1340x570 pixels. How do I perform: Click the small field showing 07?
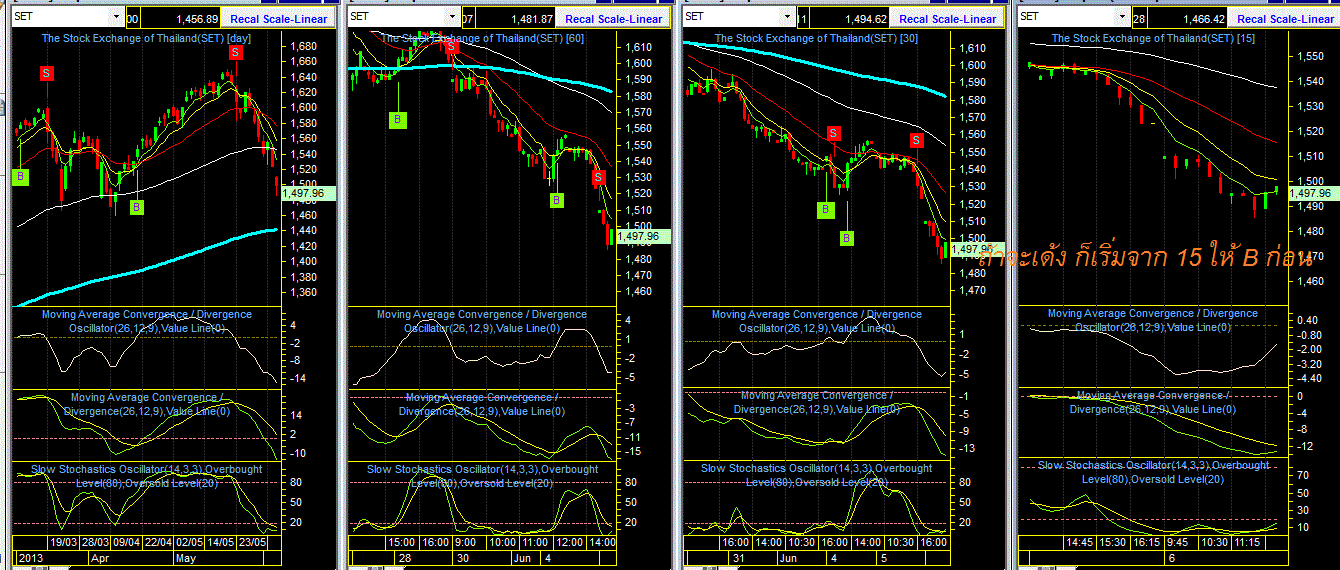coord(469,19)
